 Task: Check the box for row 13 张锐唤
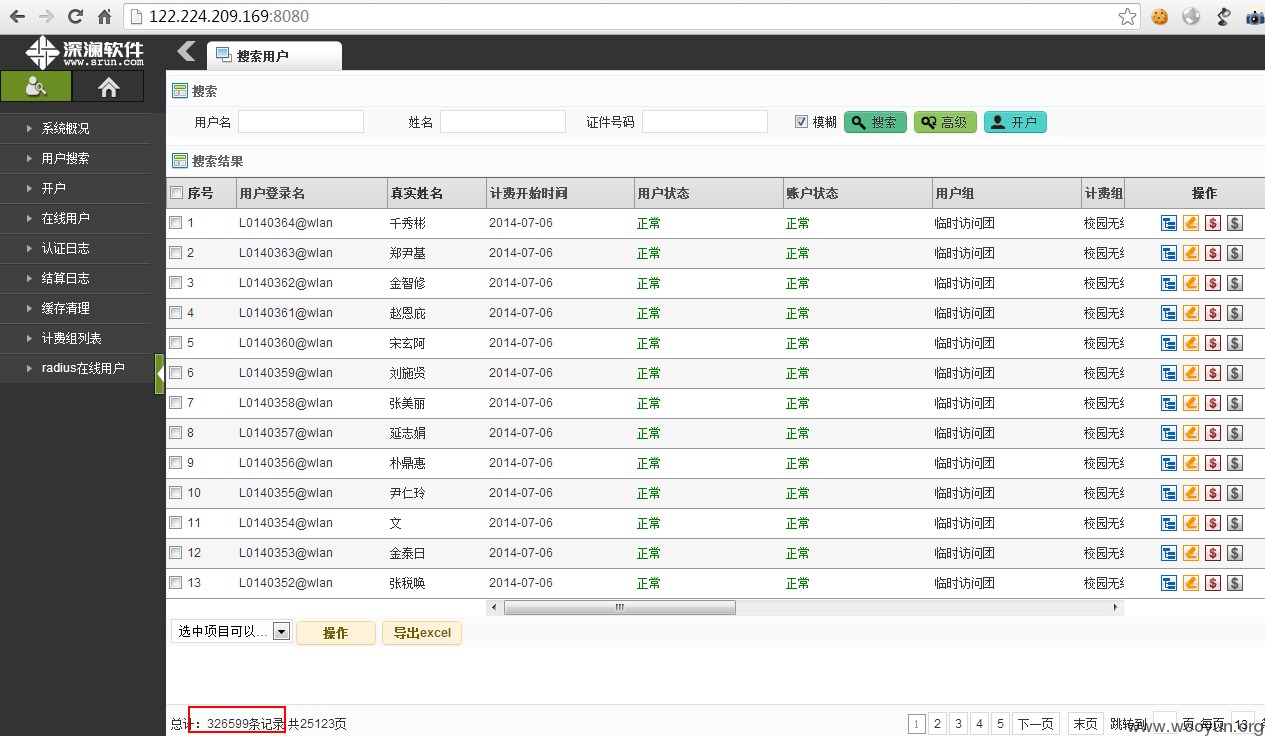(176, 583)
